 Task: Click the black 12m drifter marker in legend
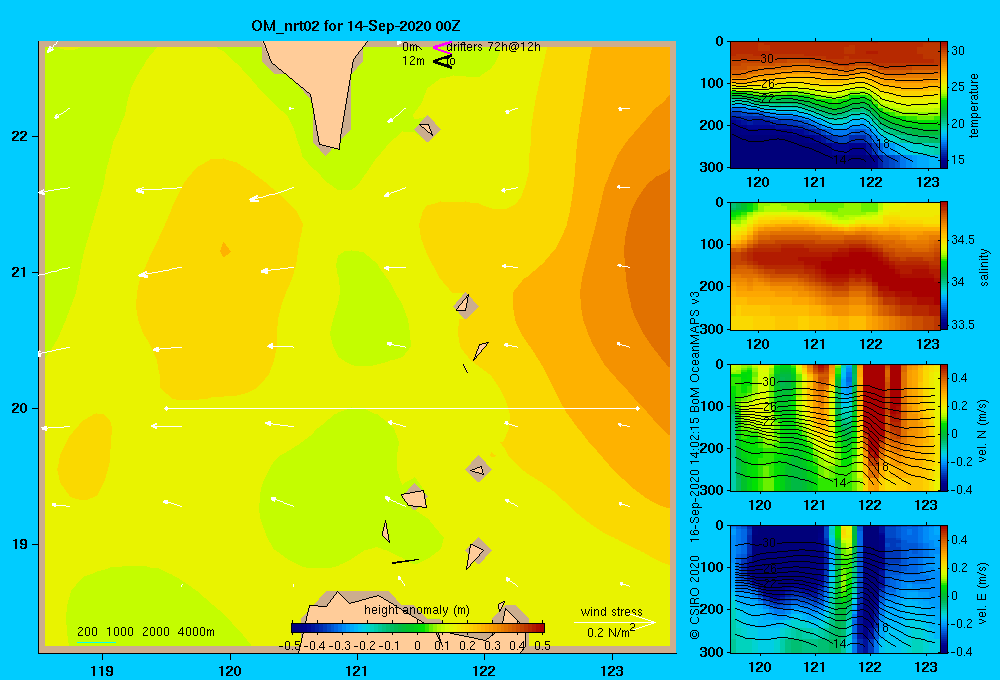[x=442, y=61]
